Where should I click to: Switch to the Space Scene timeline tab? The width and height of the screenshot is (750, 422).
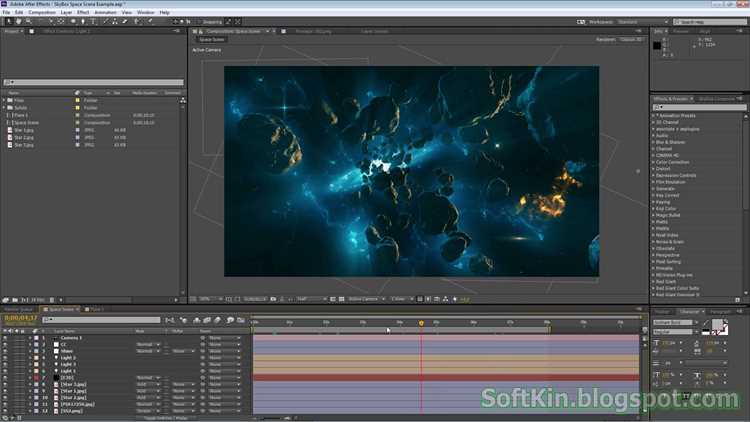(61, 310)
